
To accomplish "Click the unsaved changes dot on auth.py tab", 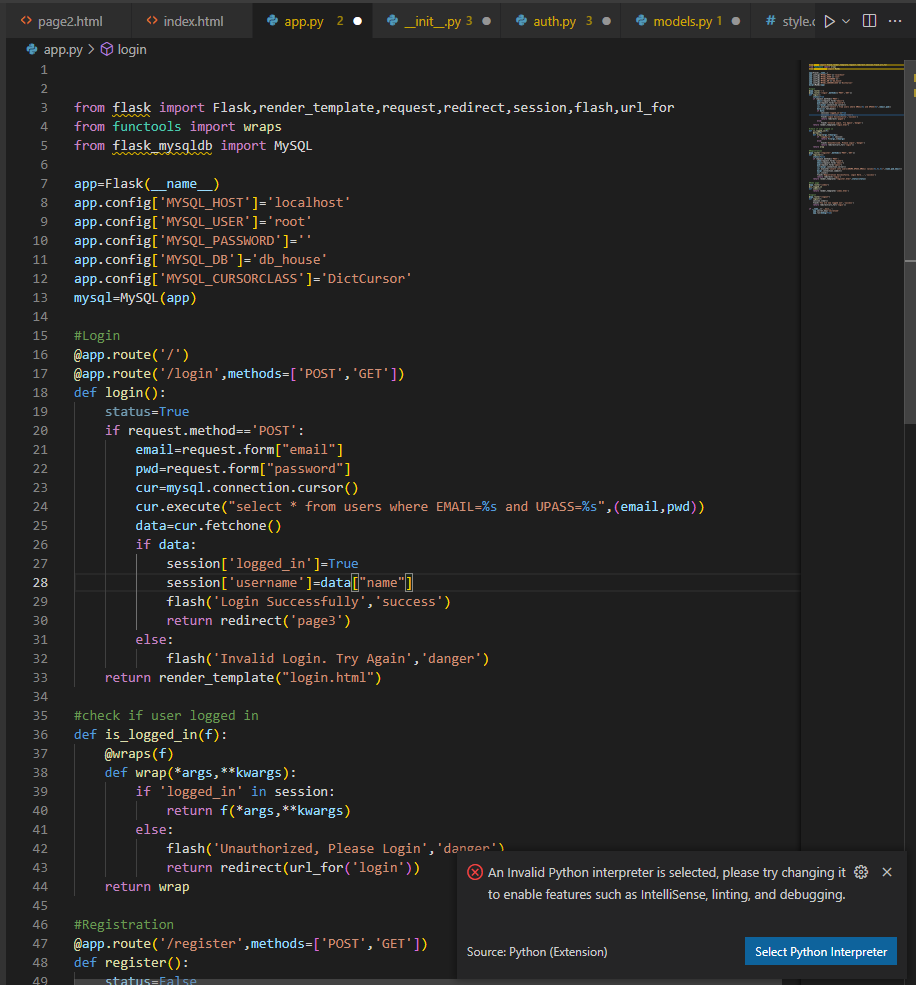I will coord(607,20).
